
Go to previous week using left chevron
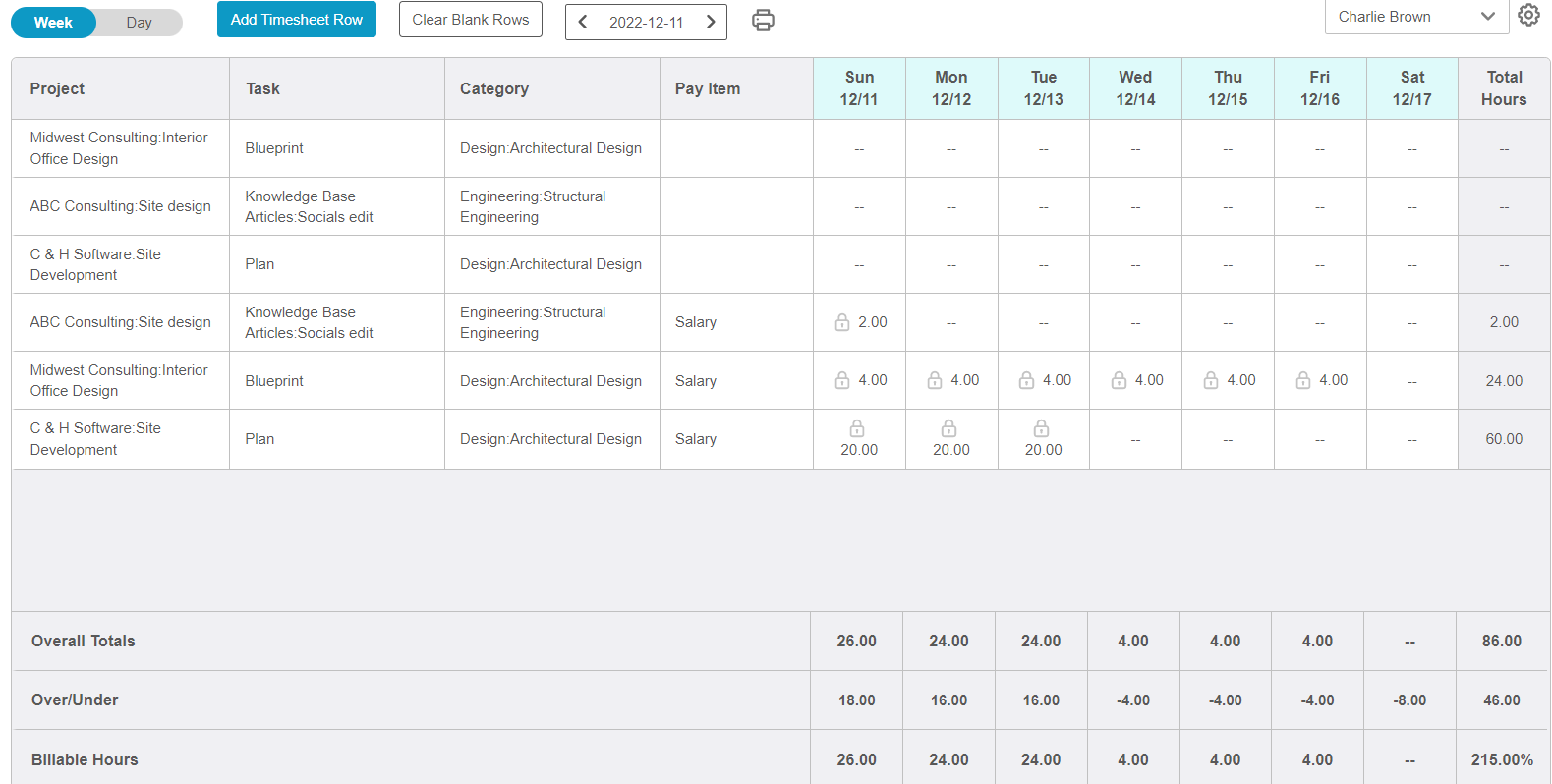pos(583,22)
